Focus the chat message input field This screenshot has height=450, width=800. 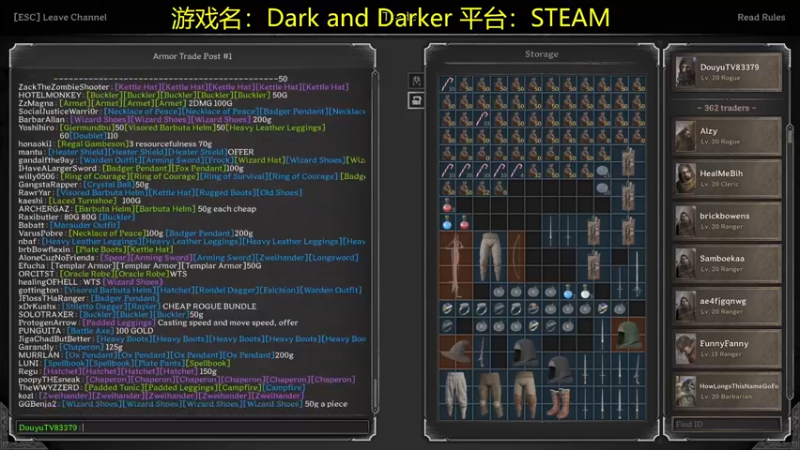pyautogui.click(x=192, y=428)
